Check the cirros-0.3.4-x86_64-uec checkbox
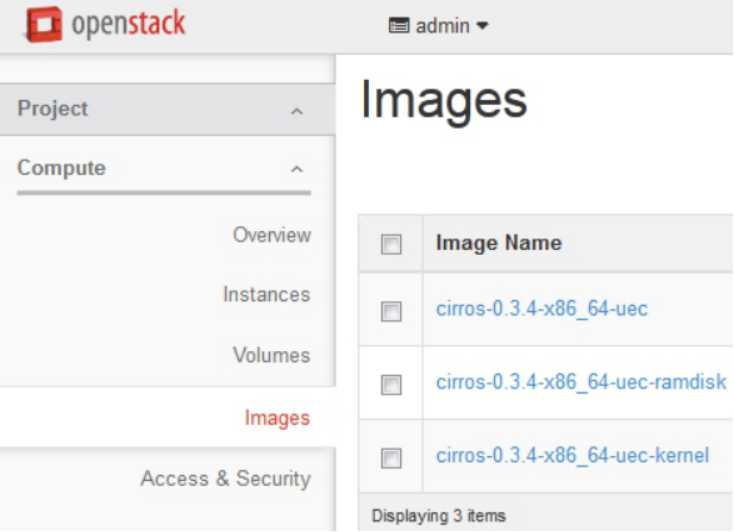734x532 pixels. point(391,311)
